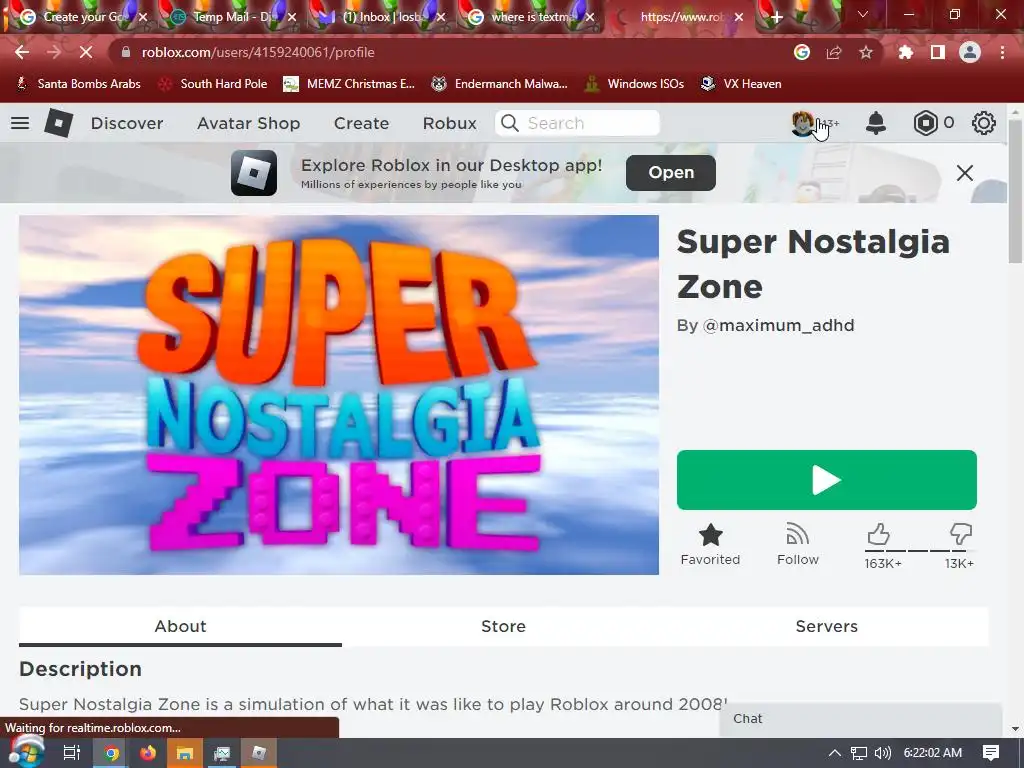Open the Santa Bombs Arabs bookmark
Image resolution: width=1024 pixels, height=768 pixels.
pos(78,84)
